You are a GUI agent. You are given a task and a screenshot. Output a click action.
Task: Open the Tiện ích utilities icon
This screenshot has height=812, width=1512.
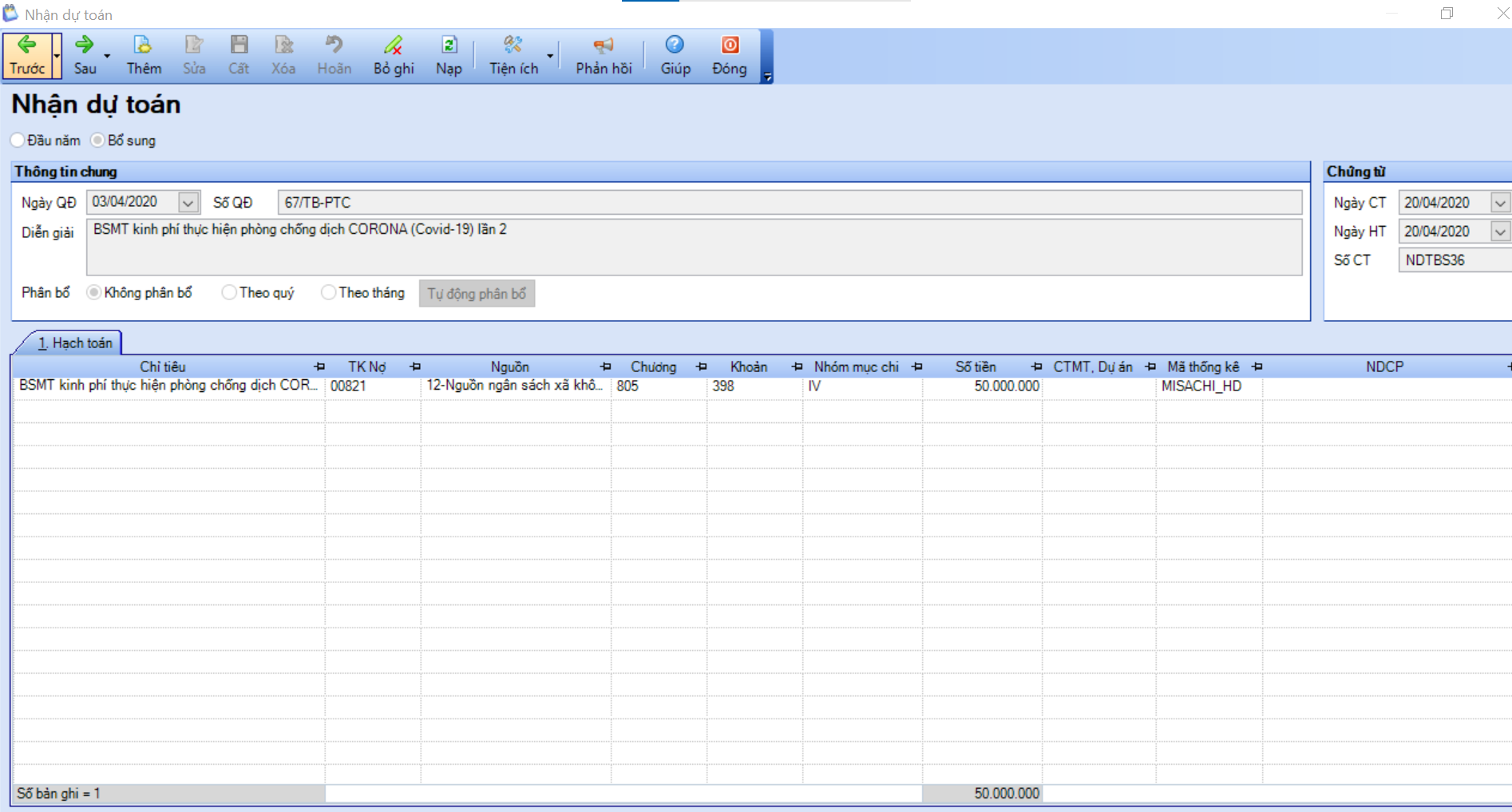point(513,46)
